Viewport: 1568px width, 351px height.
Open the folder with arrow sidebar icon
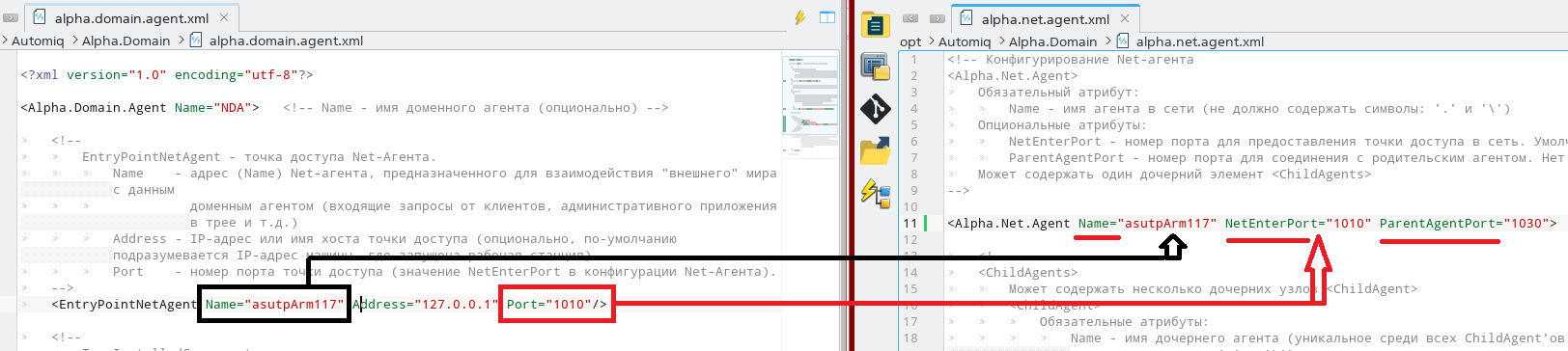click(875, 151)
